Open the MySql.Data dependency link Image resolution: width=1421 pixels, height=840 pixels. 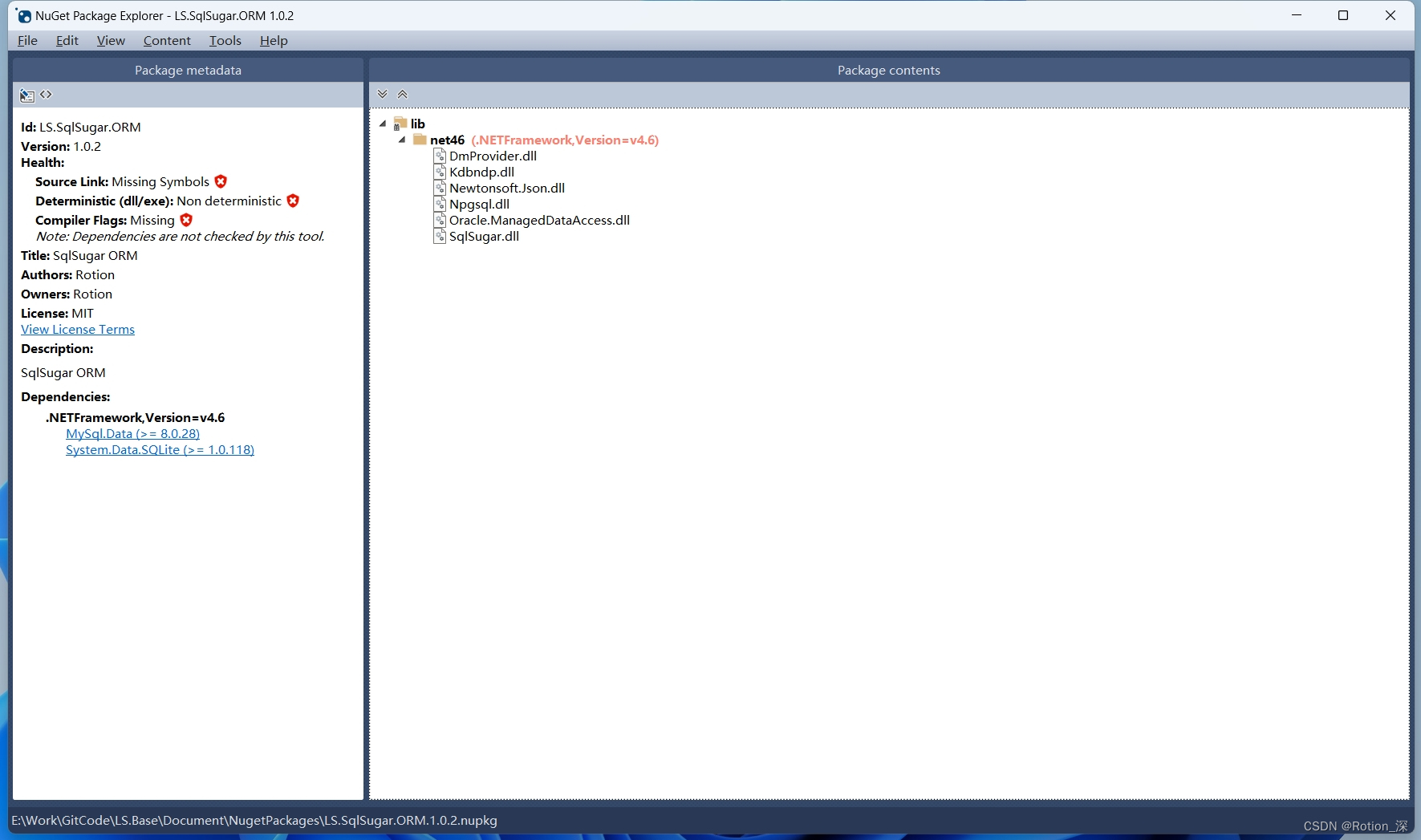[132, 433]
